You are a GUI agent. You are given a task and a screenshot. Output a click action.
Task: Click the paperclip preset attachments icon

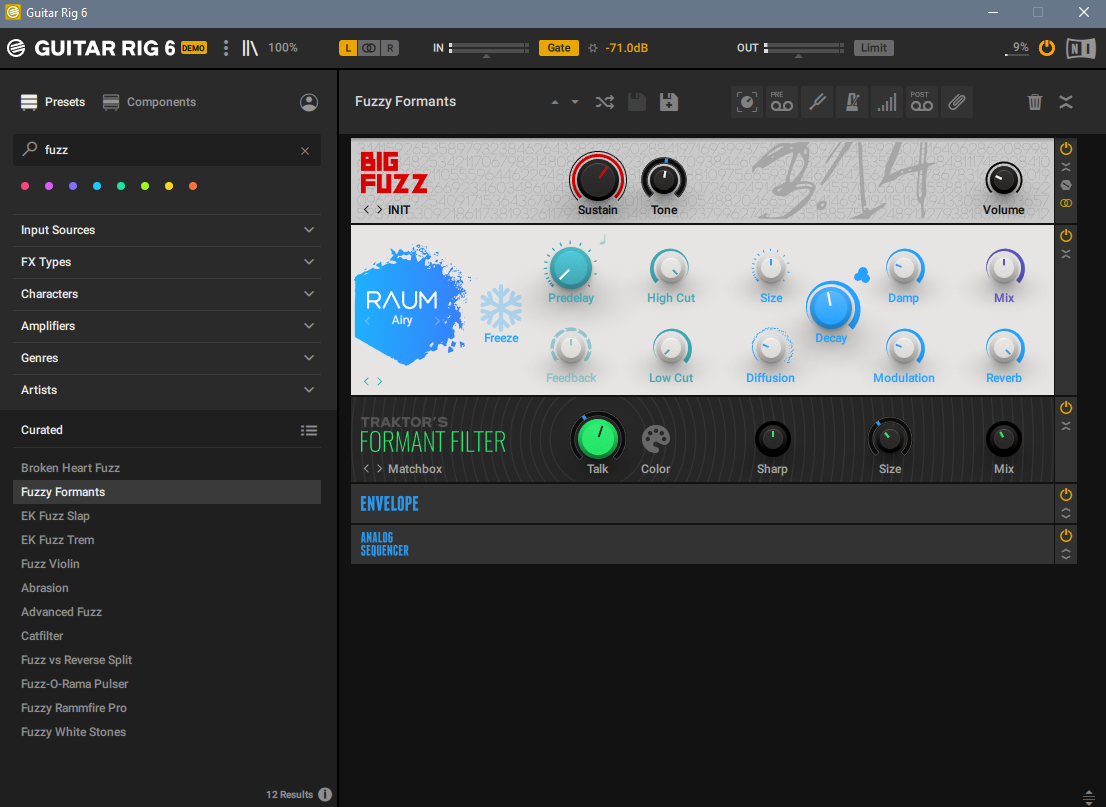click(x=956, y=102)
